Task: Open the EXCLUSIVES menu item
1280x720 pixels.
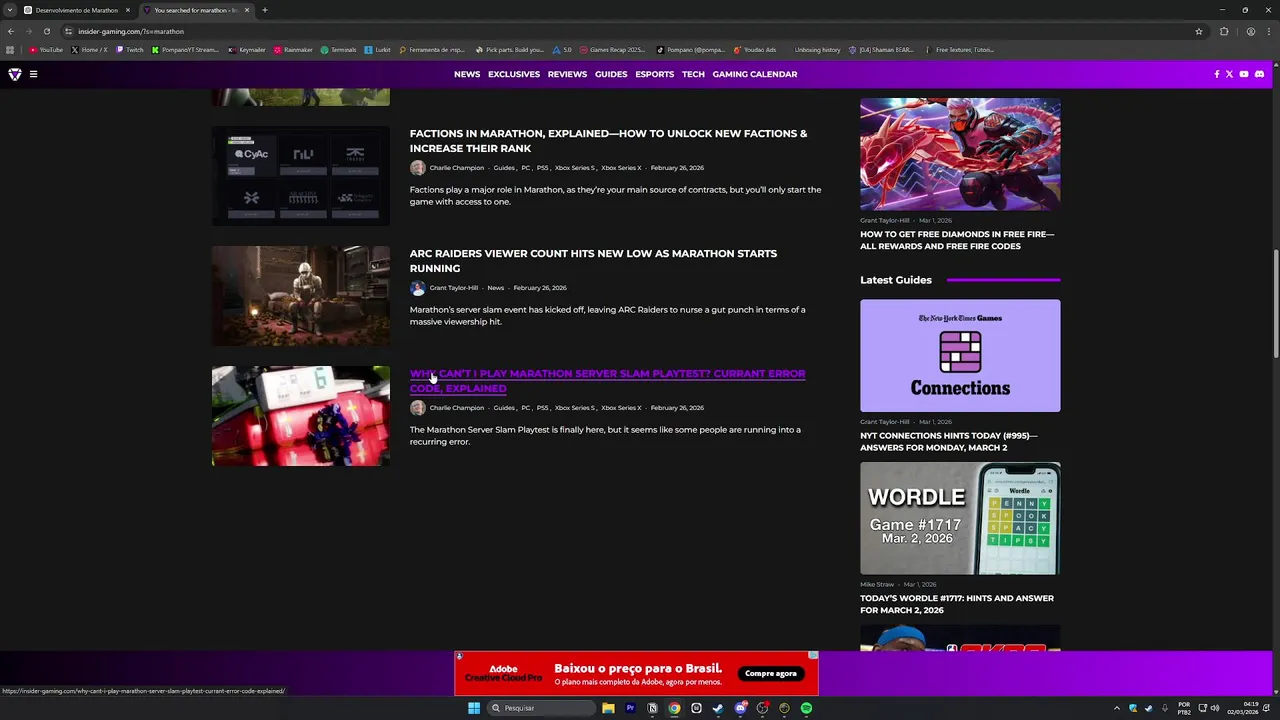Action: (514, 74)
